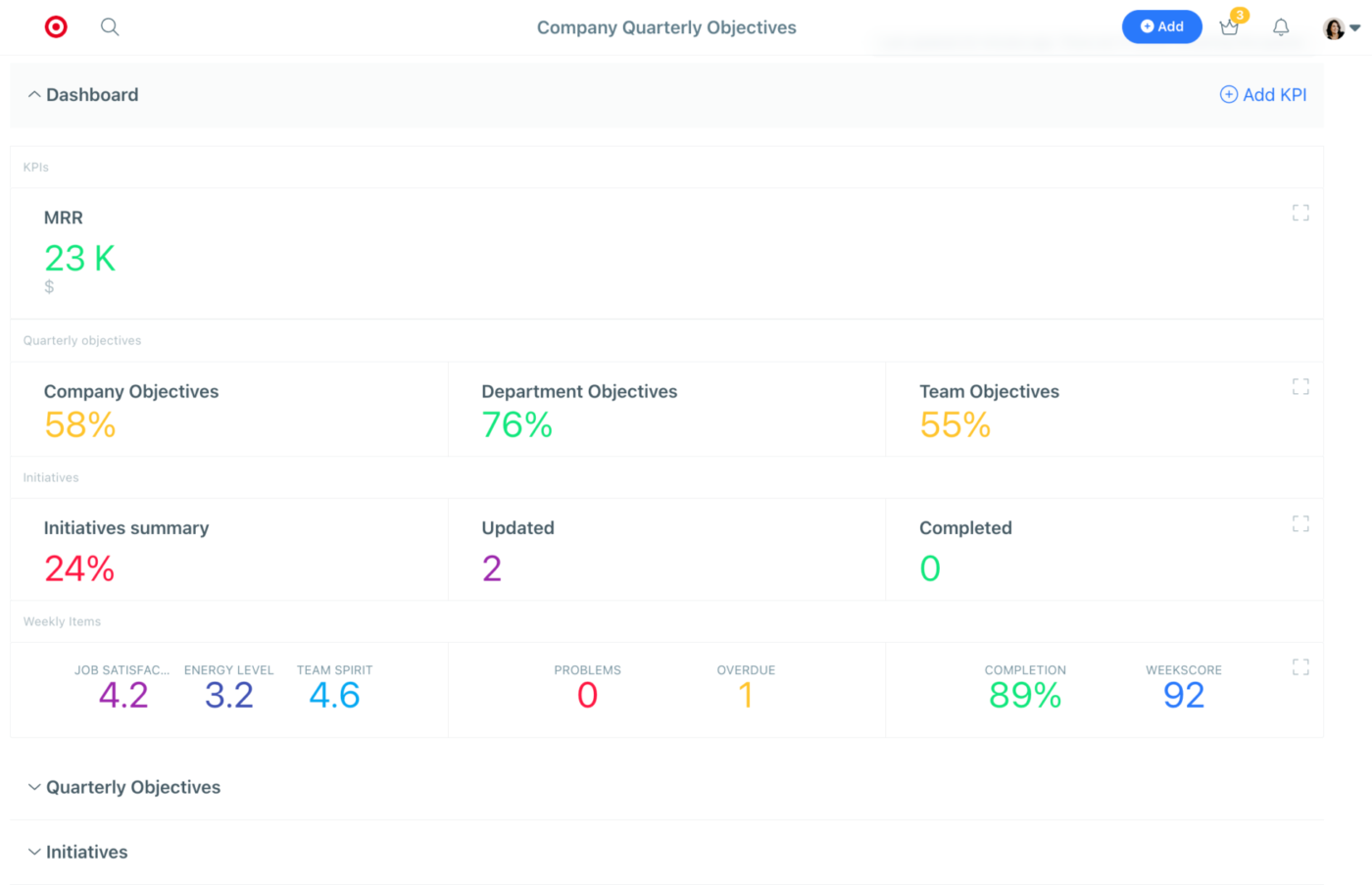Open the user avatar menu
This screenshot has height=885, width=1372.
[x=1341, y=28]
